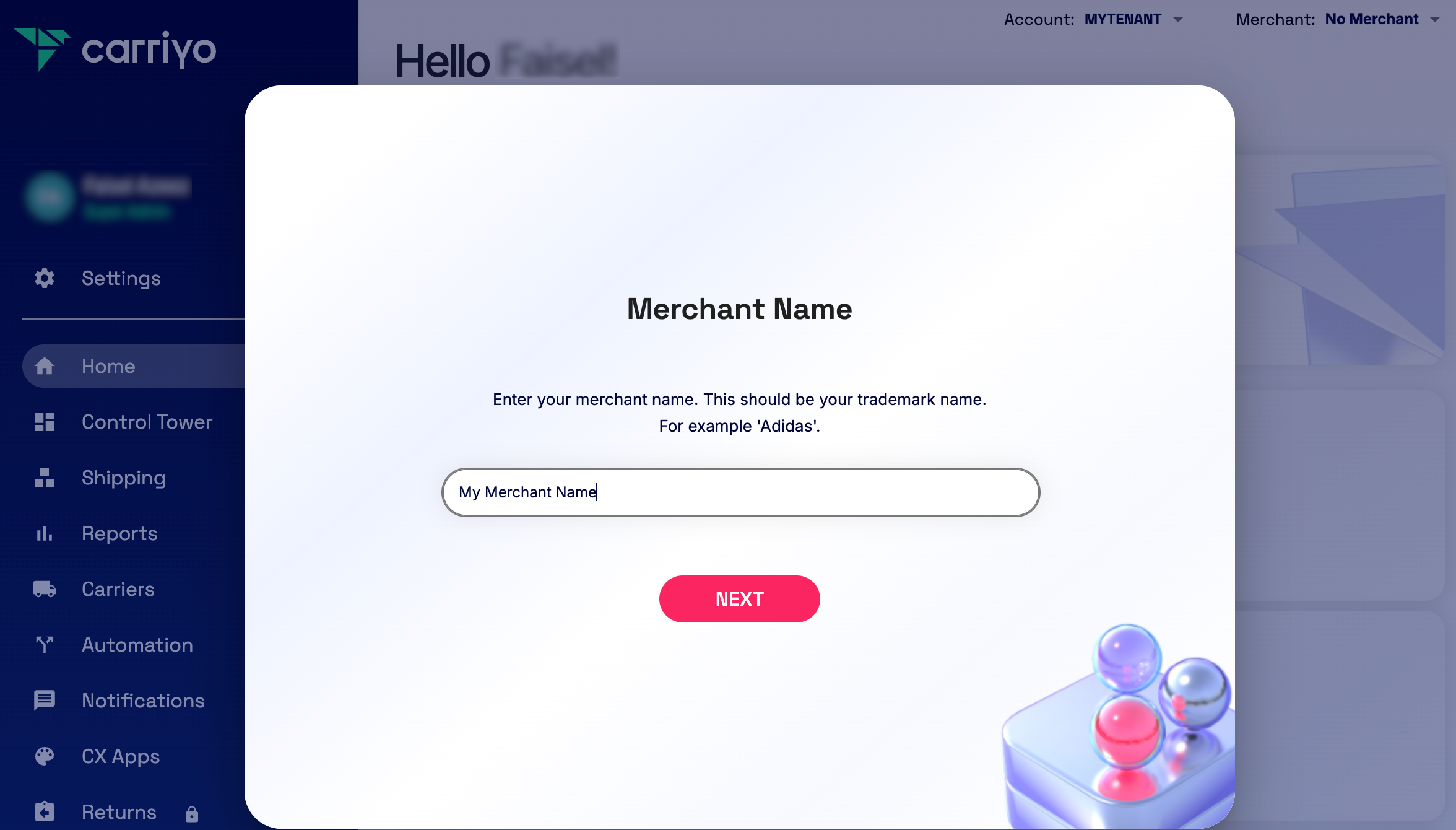Screen dimensions: 1456x830
Task: Select Carriers sidebar icon
Action: pos(44,588)
